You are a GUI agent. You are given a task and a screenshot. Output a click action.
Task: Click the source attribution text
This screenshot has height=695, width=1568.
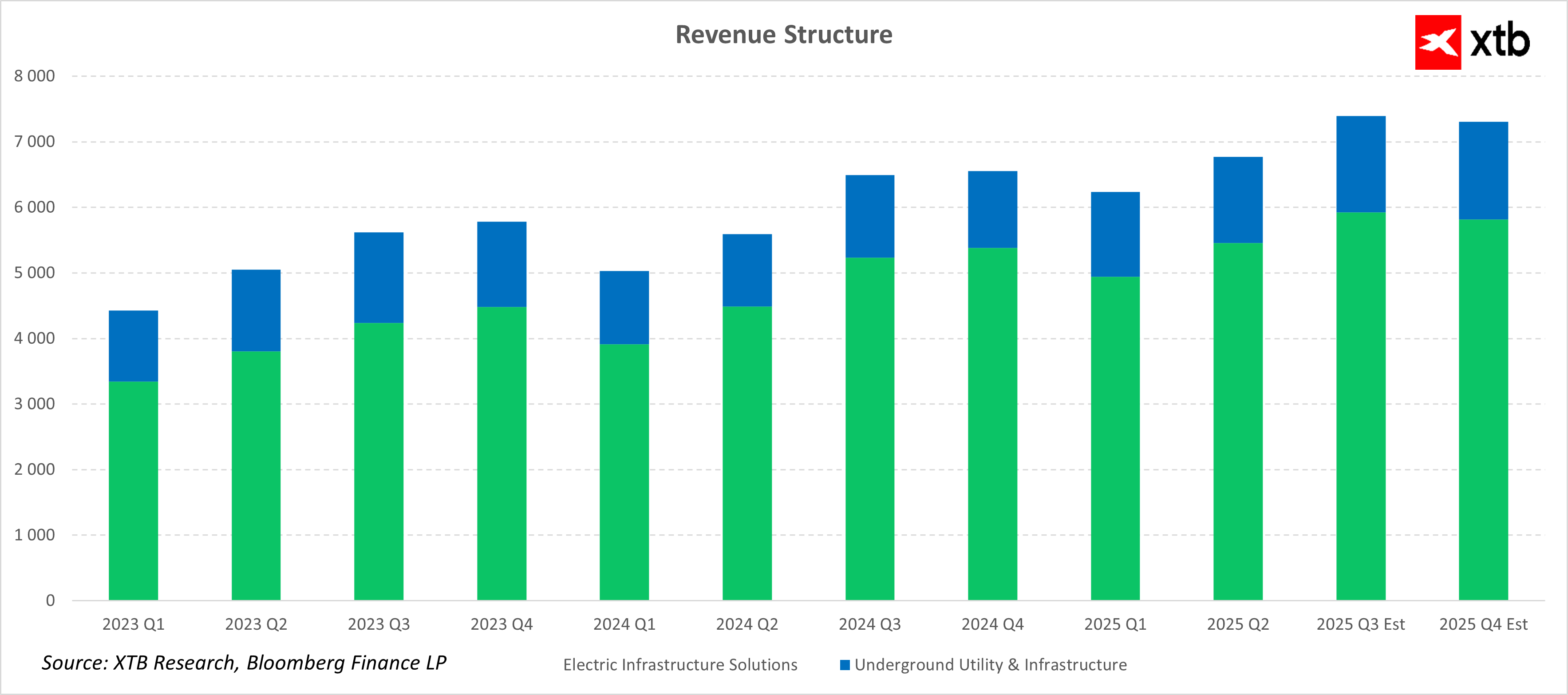pyautogui.click(x=244, y=663)
